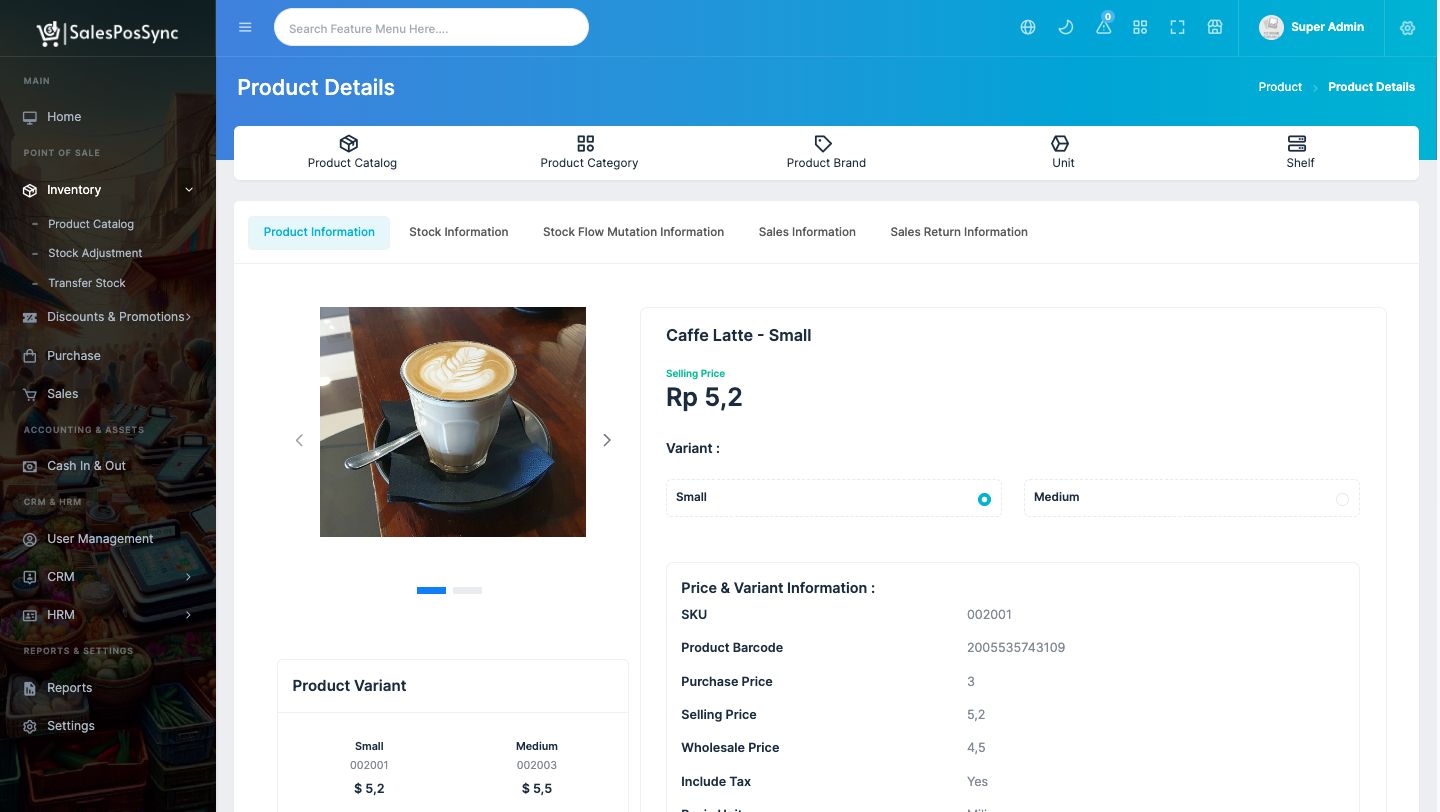Screen dimensions: 1440x812
Task: Click the Include Tax value Yes
Action: click(x=977, y=782)
